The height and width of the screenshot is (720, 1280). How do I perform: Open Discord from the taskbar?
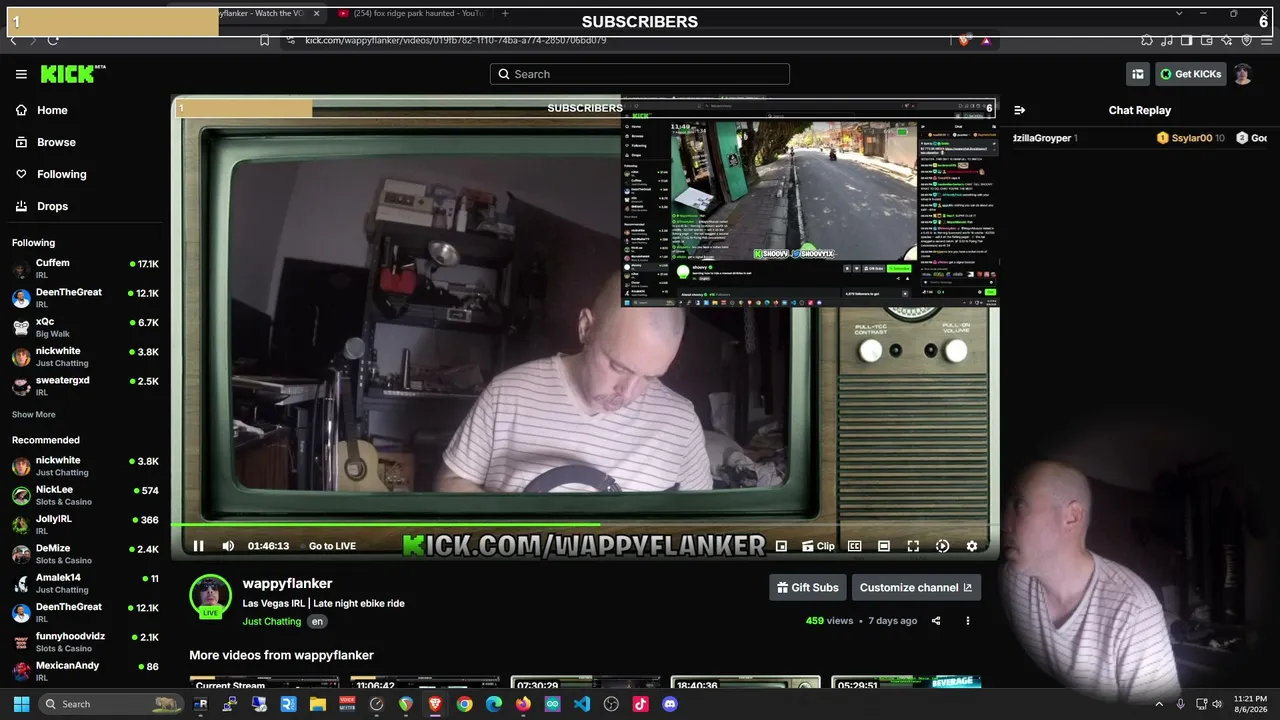[x=670, y=704]
